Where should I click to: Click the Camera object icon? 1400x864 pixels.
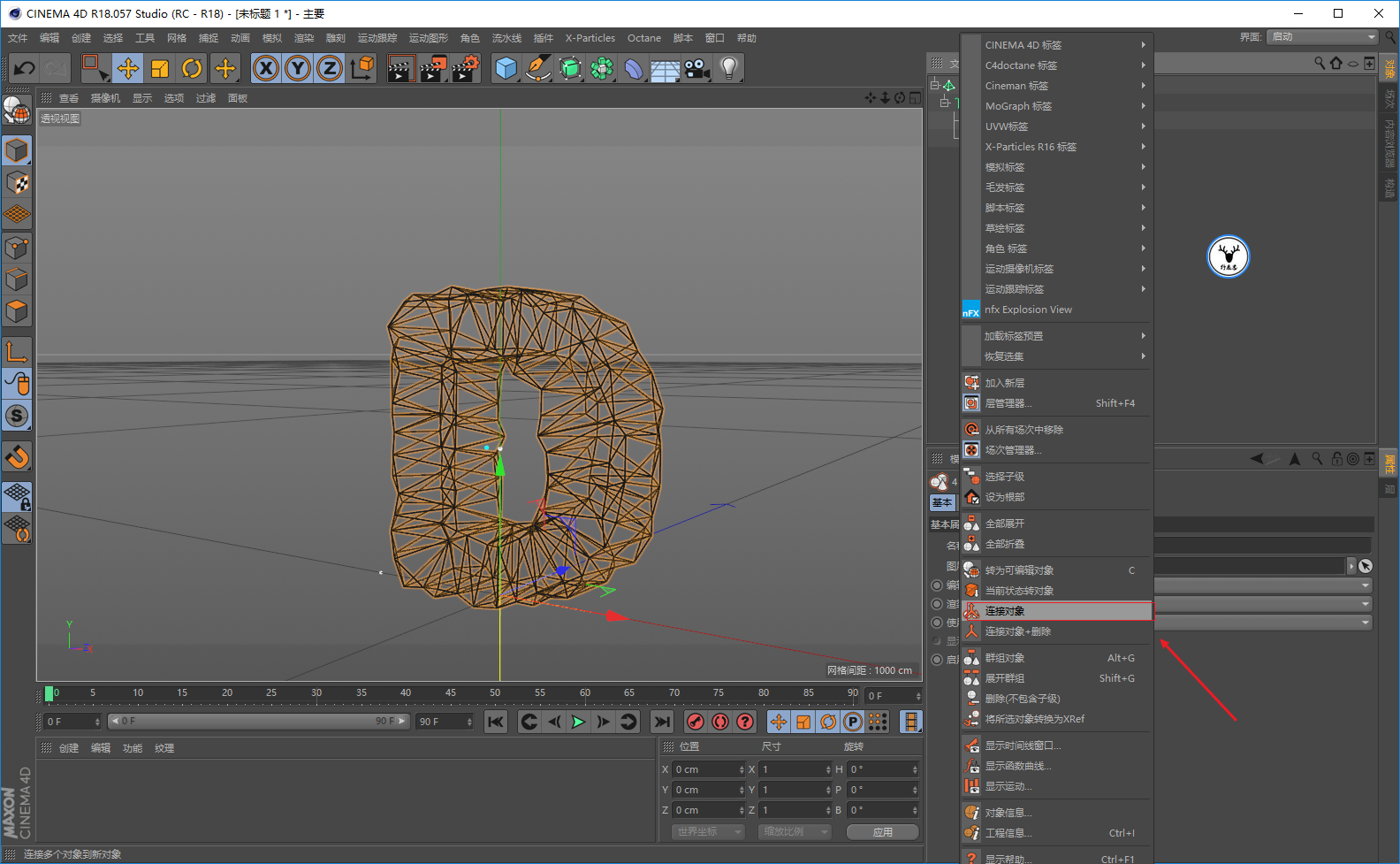pyautogui.click(x=697, y=68)
